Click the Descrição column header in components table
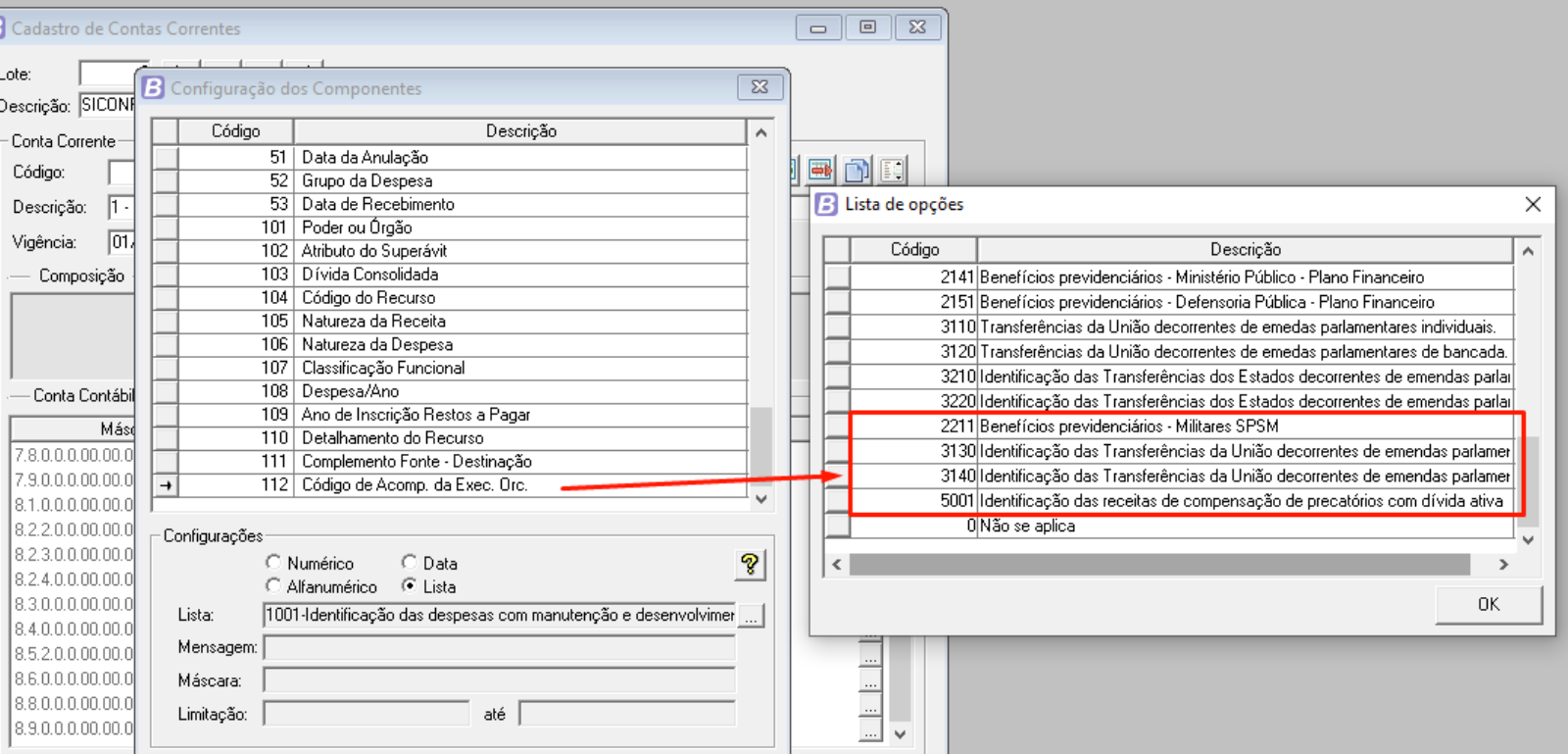Image resolution: width=1568 pixels, height=754 pixels. click(x=520, y=131)
